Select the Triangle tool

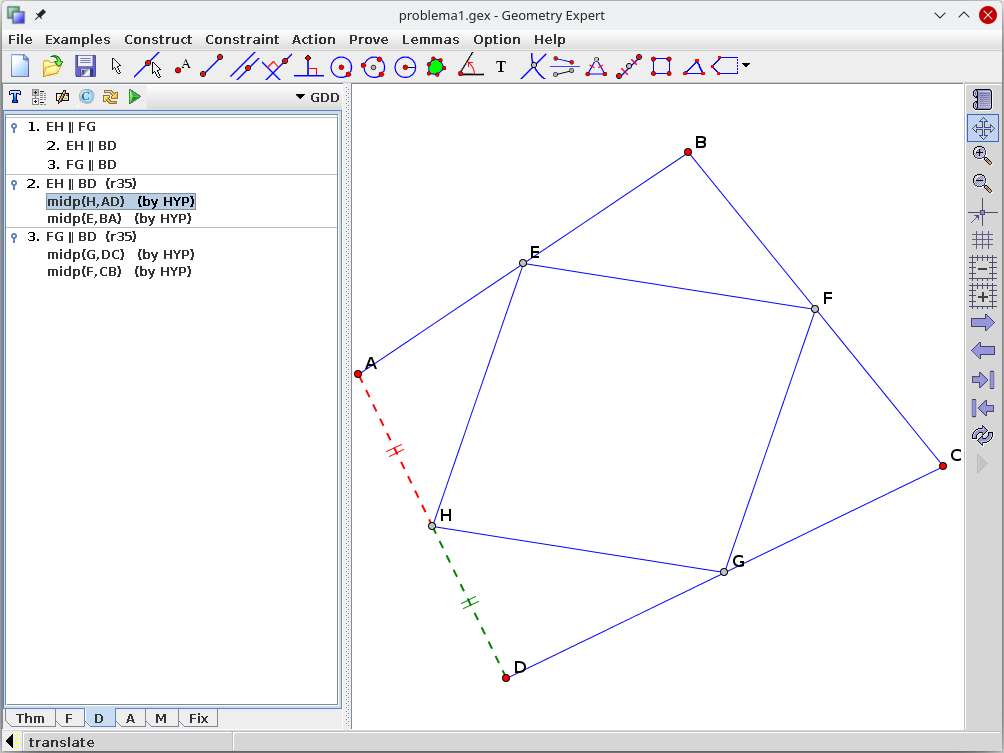pos(693,67)
